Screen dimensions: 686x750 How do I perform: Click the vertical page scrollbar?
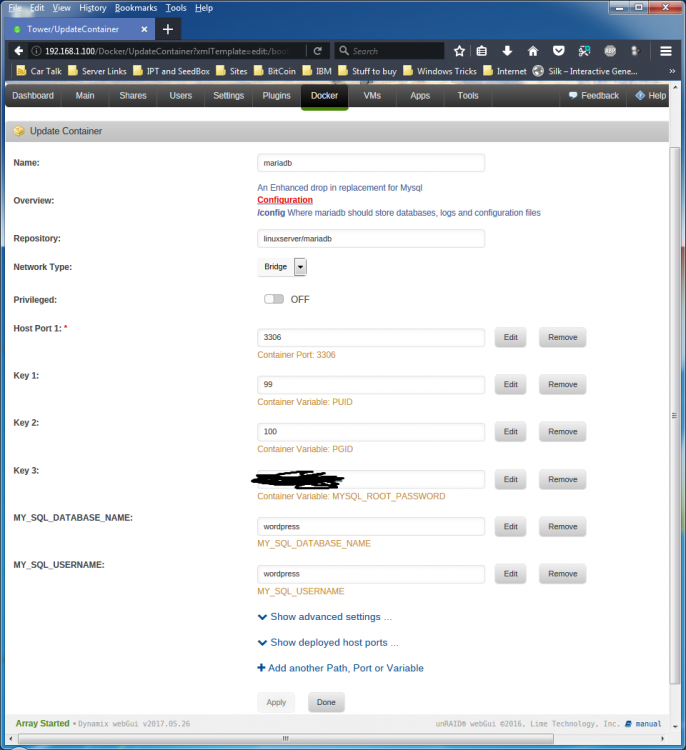pos(675,415)
